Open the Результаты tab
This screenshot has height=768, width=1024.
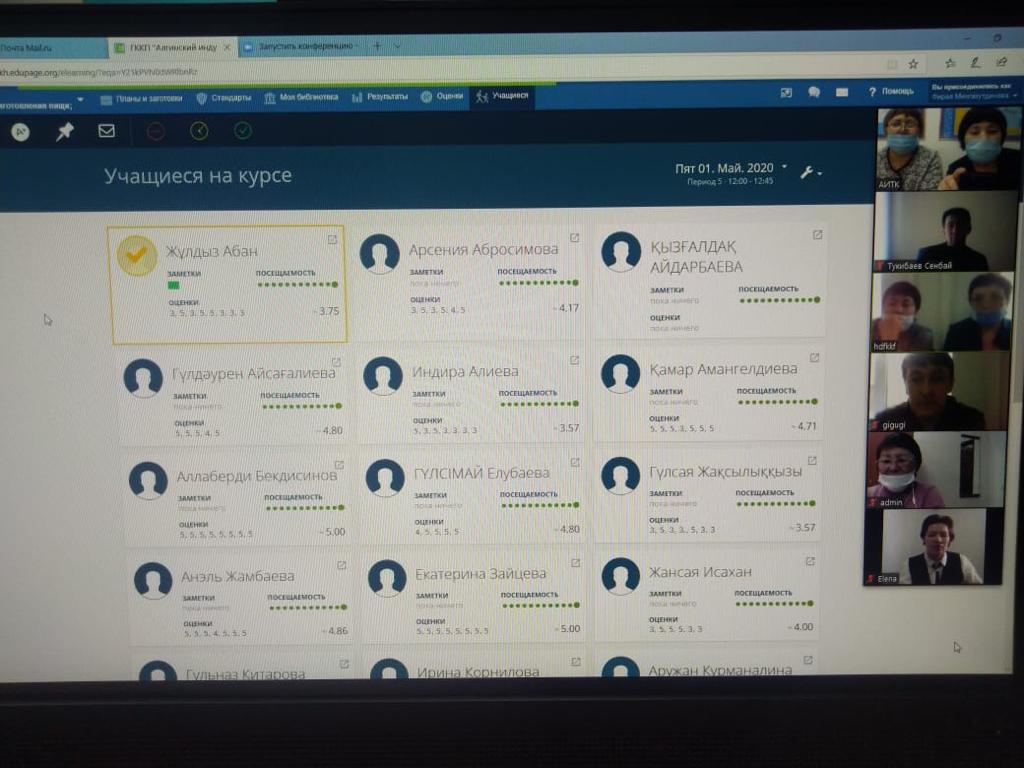point(380,96)
